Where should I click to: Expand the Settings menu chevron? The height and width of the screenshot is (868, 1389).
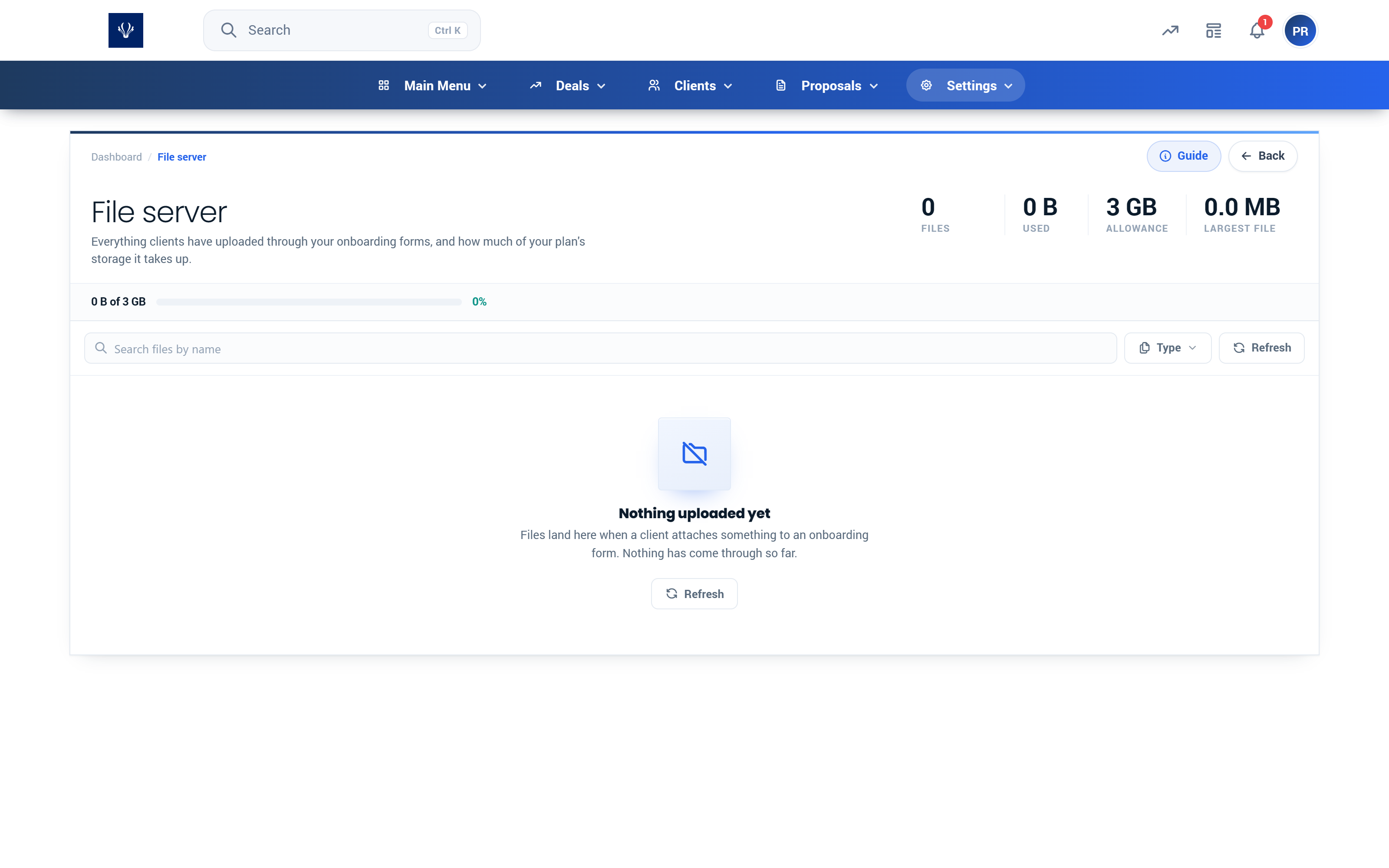pos(1008,86)
